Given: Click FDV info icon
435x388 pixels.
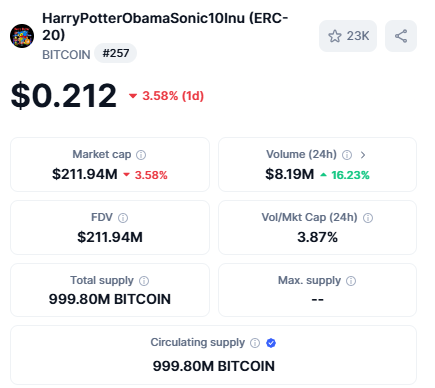Looking at the screenshot, I should pyautogui.click(x=123, y=218).
